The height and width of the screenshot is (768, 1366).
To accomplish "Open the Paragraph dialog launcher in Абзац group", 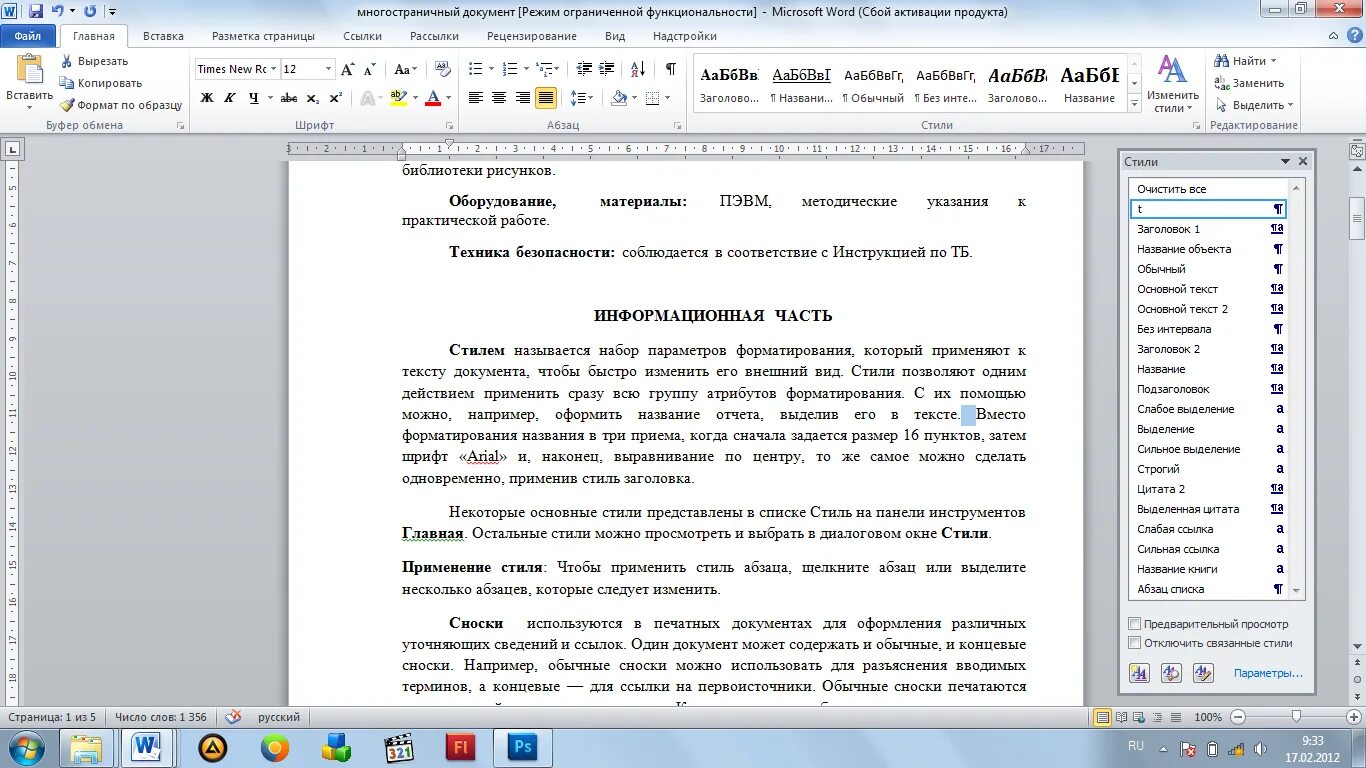I will [679, 126].
